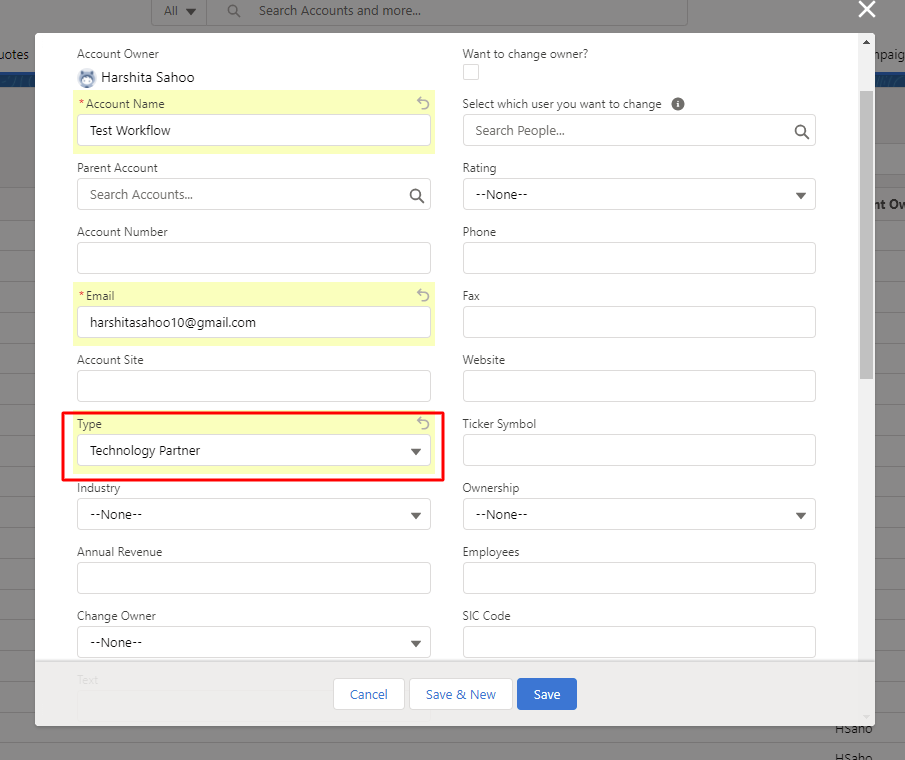Viewport: 905px width, 760px height.
Task: Click the info icon next to user selection label
Action: [x=678, y=104]
